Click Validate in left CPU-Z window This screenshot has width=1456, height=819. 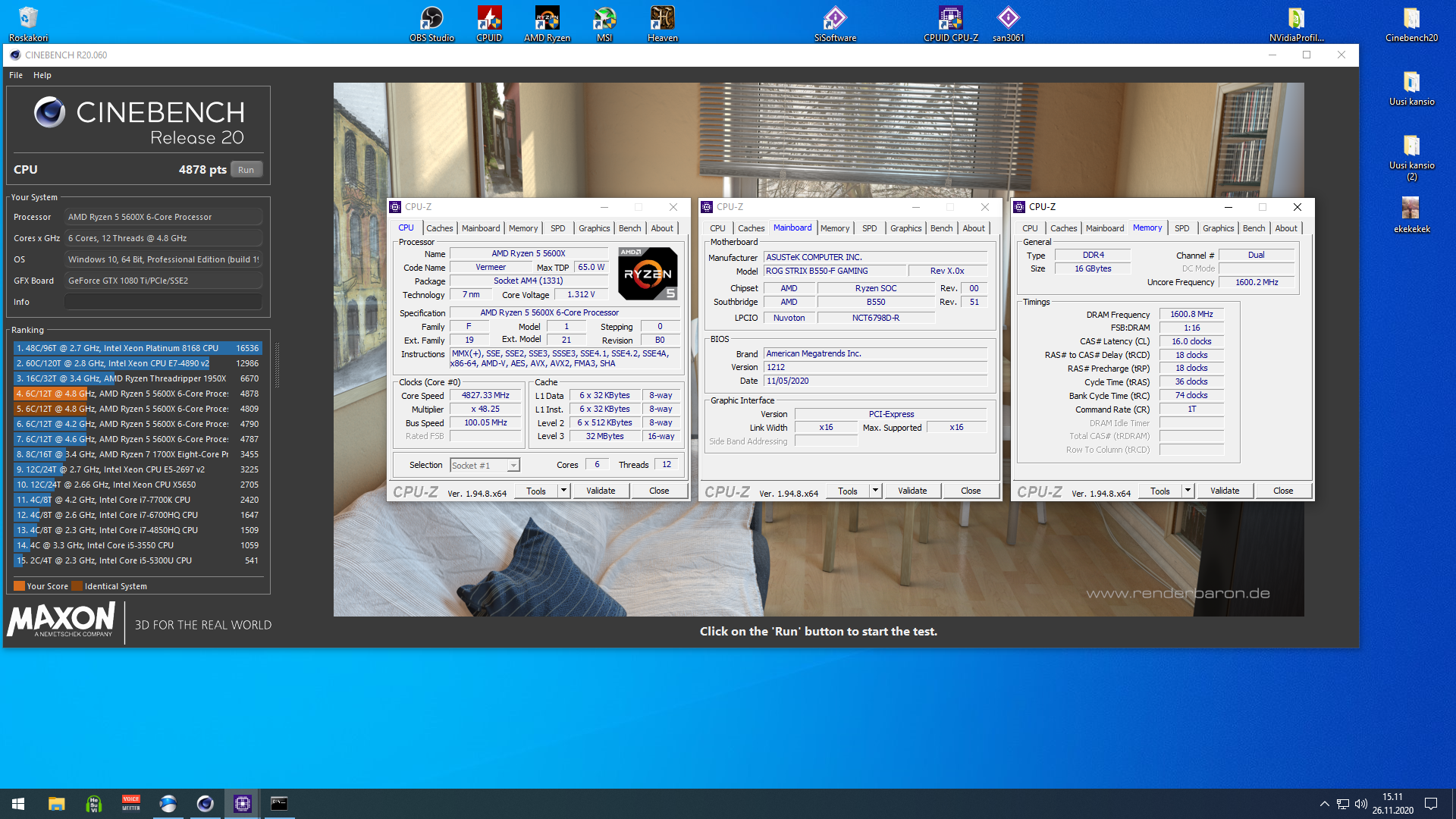coord(601,491)
